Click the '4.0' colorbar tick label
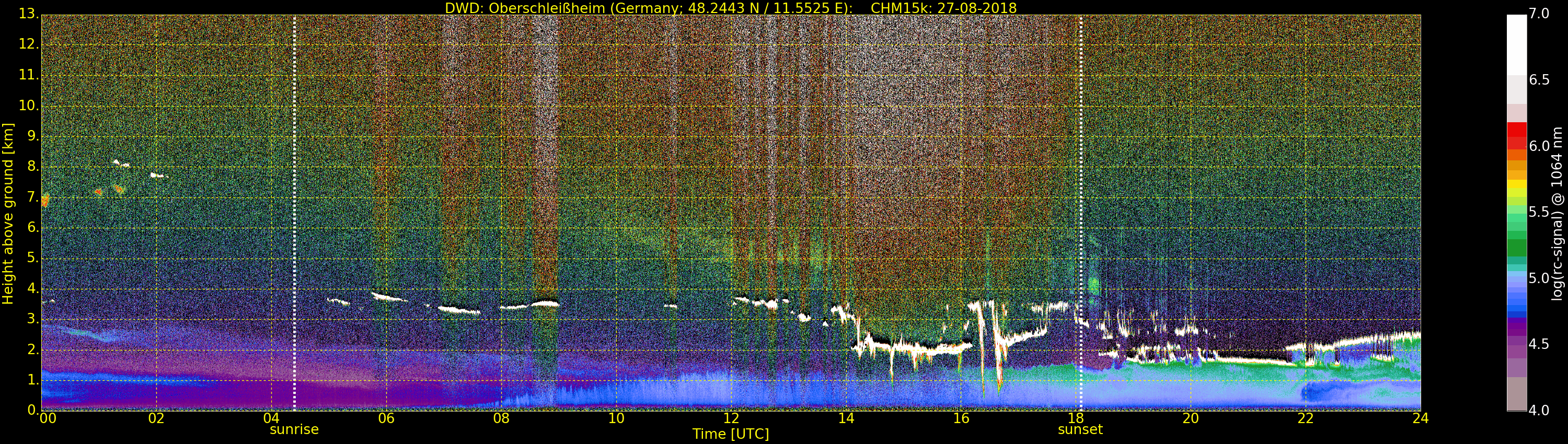Image resolution: width=1568 pixels, height=444 pixels. (1538, 411)
